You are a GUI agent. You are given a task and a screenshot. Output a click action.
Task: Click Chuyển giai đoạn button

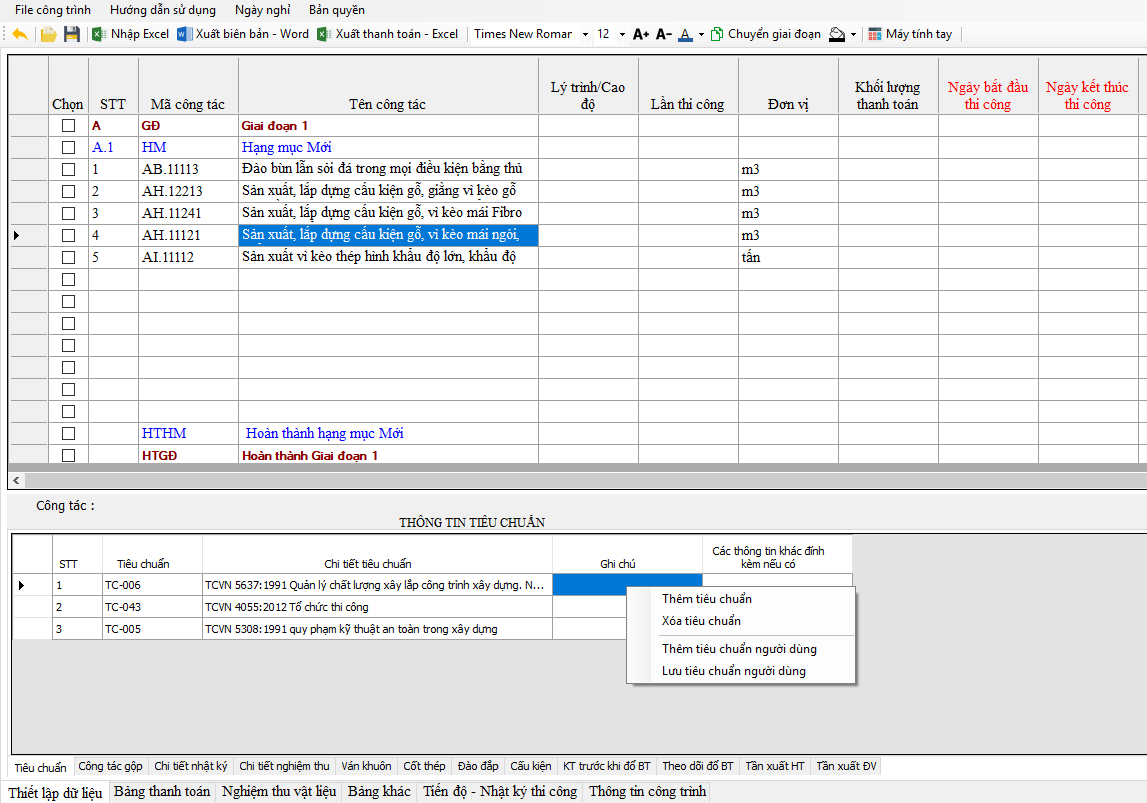click(x=765, y=34)
